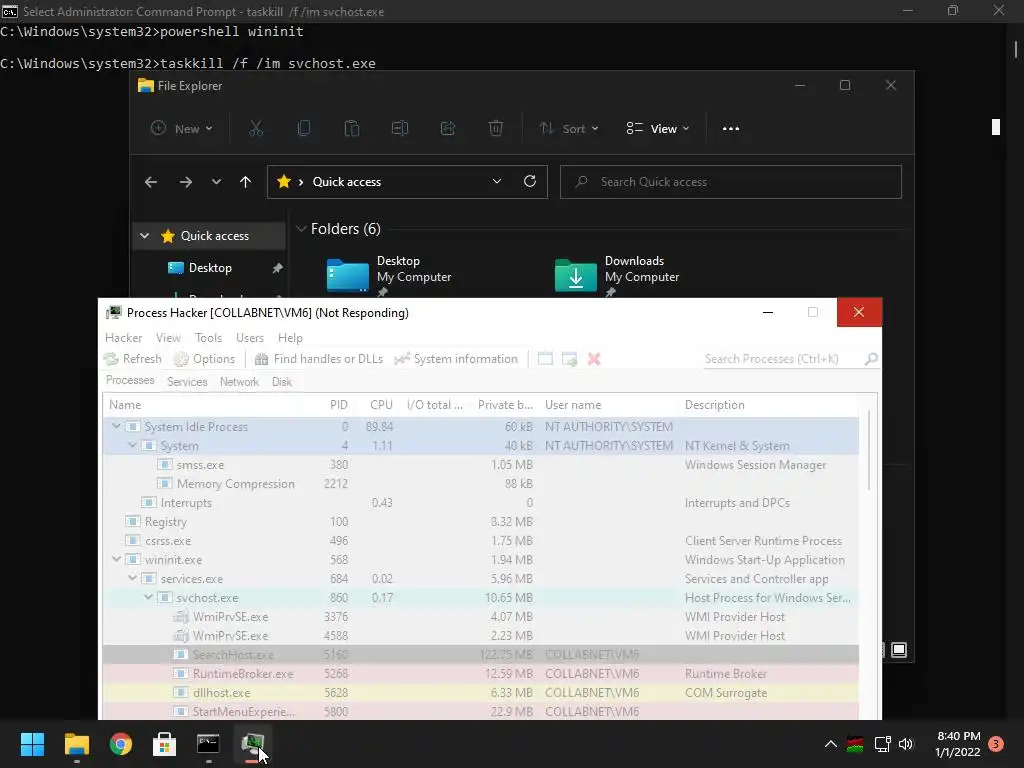Click Copy icon in File Explorer toolbar
Image resolution: width=1024 pixels, height=768 pixels.
point(304,129)
